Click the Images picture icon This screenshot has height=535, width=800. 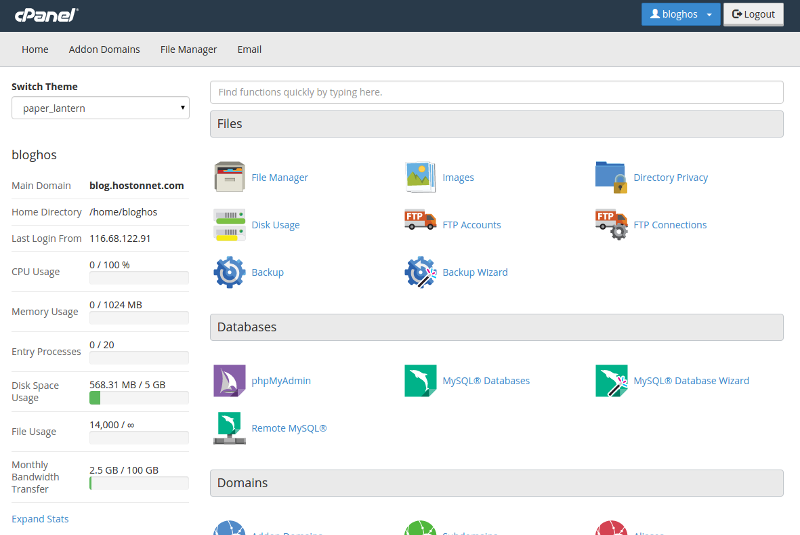pyautogui.click(x=420, y=177)
